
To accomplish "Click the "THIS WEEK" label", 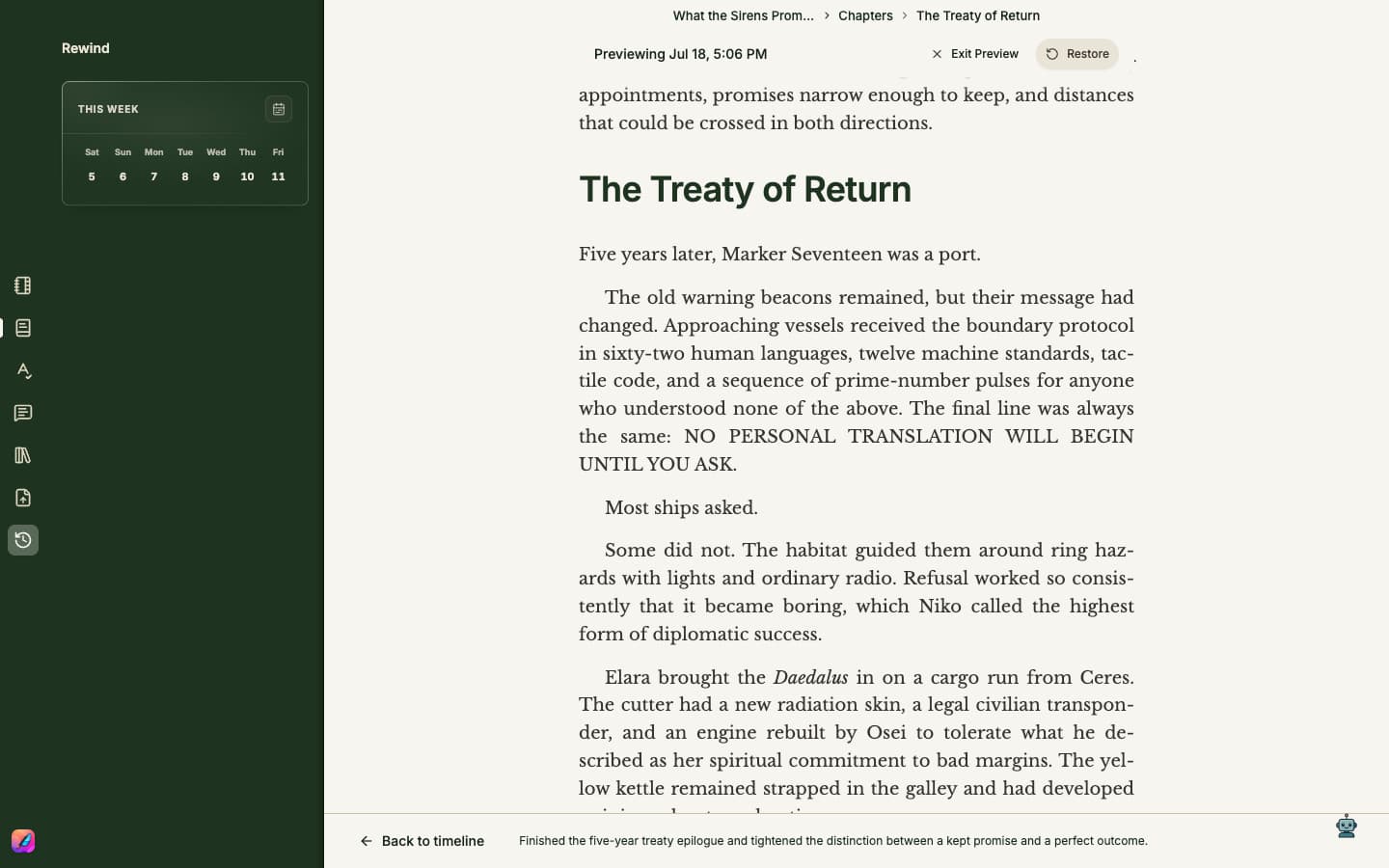I will (x=108, y=109).
